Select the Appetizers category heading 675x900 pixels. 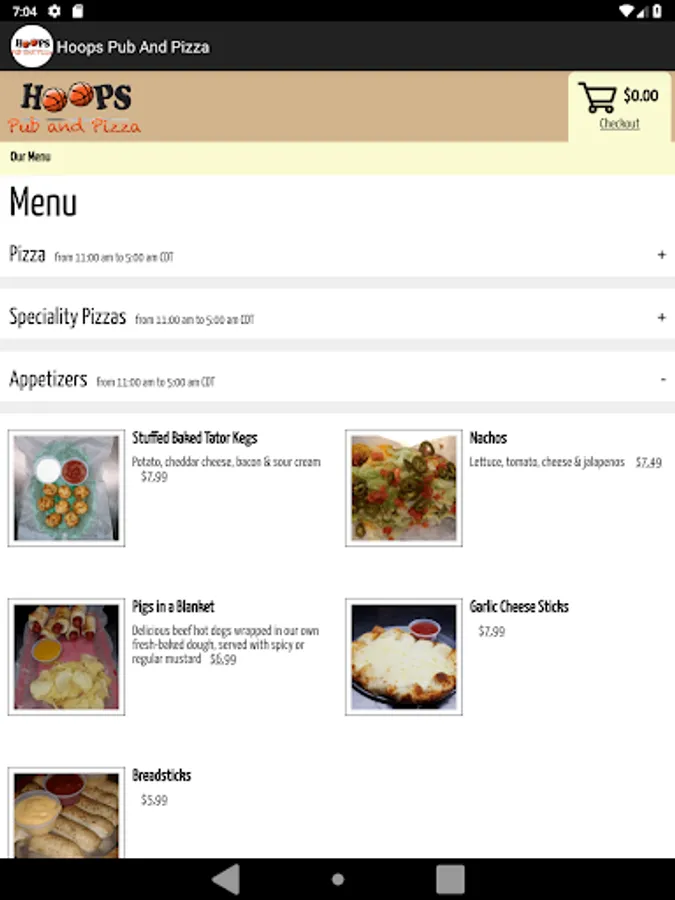click(x=48, y=379)
